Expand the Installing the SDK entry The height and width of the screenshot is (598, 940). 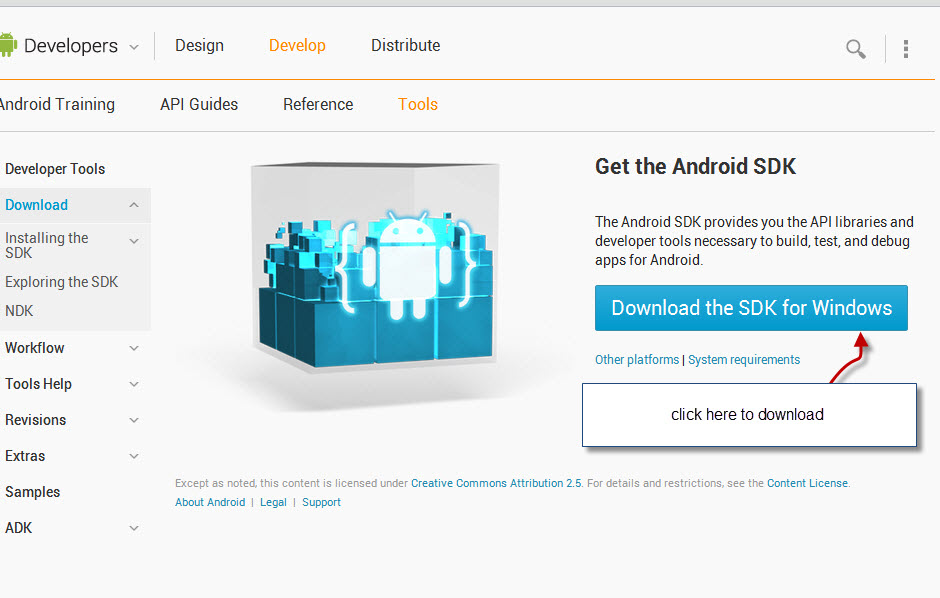(133, 240)
